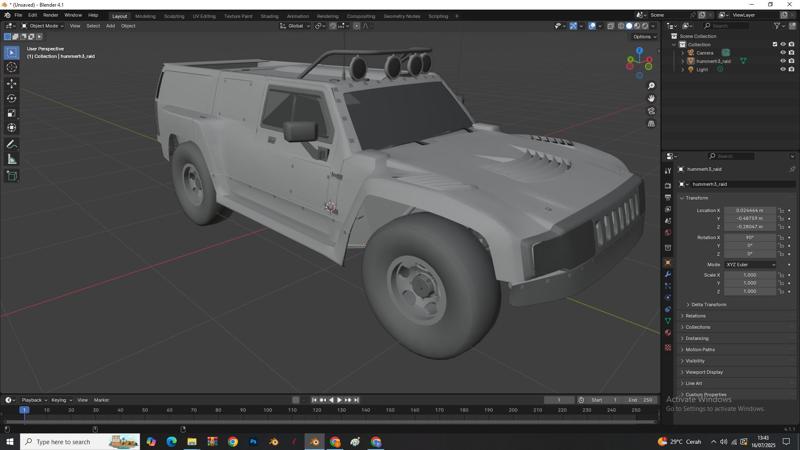The height and width of the screenshot is (450, 800).
Task: Open the Global transform orientation dropdown
Action: 295,26
